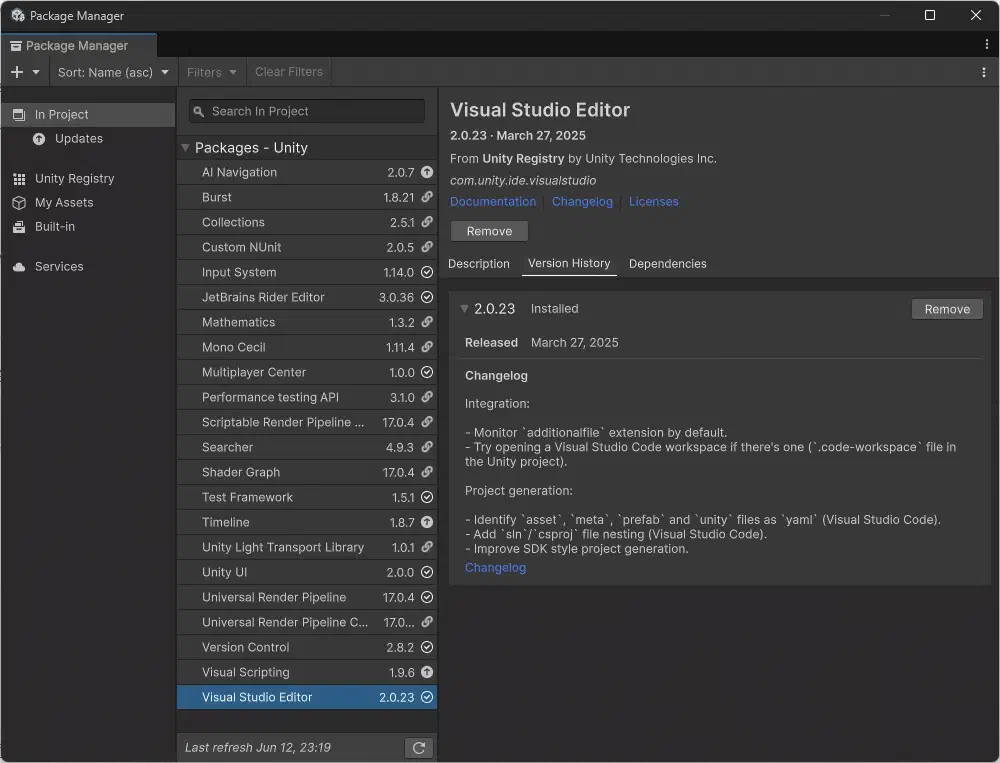Select the In Project sidebar icon
The width and height of the screenshot is (1000, 763).
[x=17, y=114]
